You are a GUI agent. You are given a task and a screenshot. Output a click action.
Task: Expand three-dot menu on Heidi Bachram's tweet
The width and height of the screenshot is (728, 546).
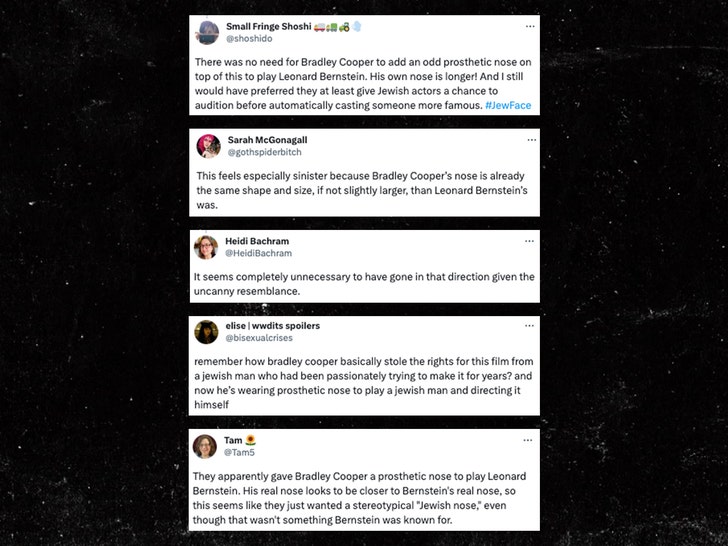(530, 241)
